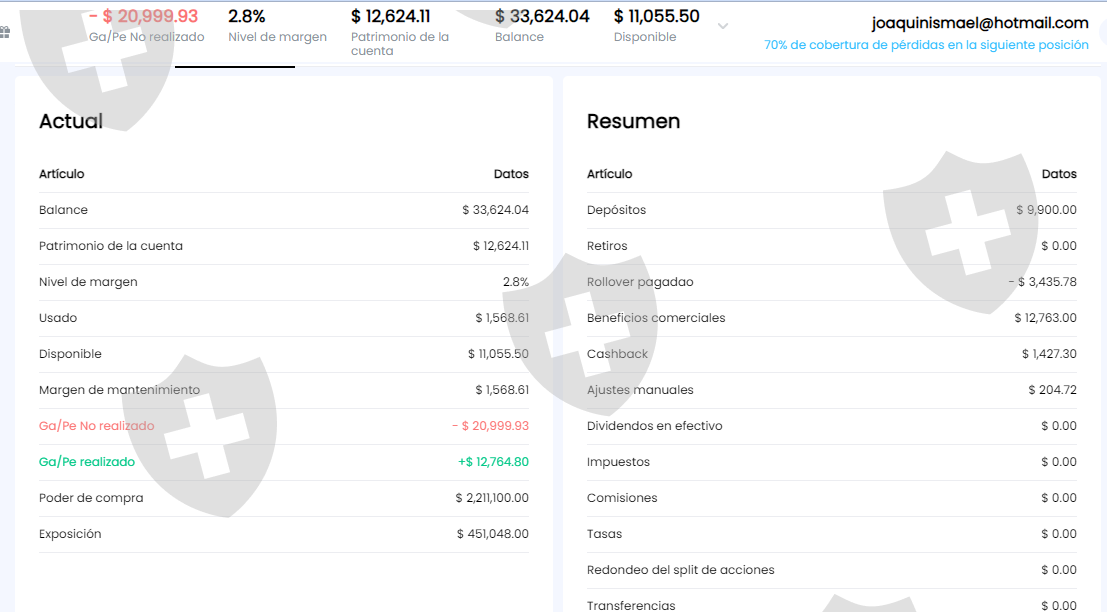Select the Cashback row in Resumen

click(832, 354)
